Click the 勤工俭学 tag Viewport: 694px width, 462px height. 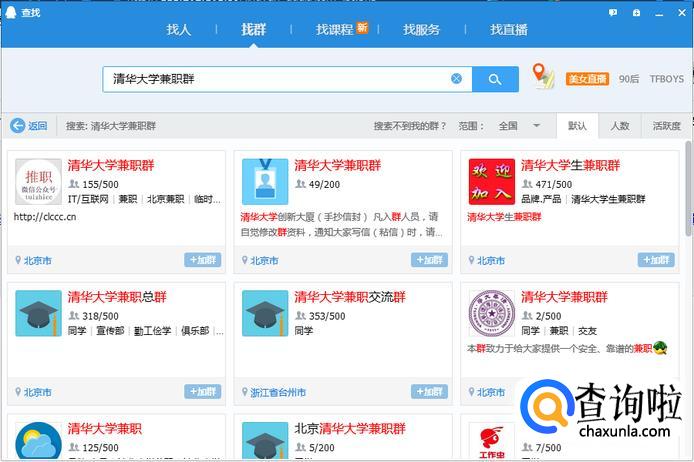152,331
